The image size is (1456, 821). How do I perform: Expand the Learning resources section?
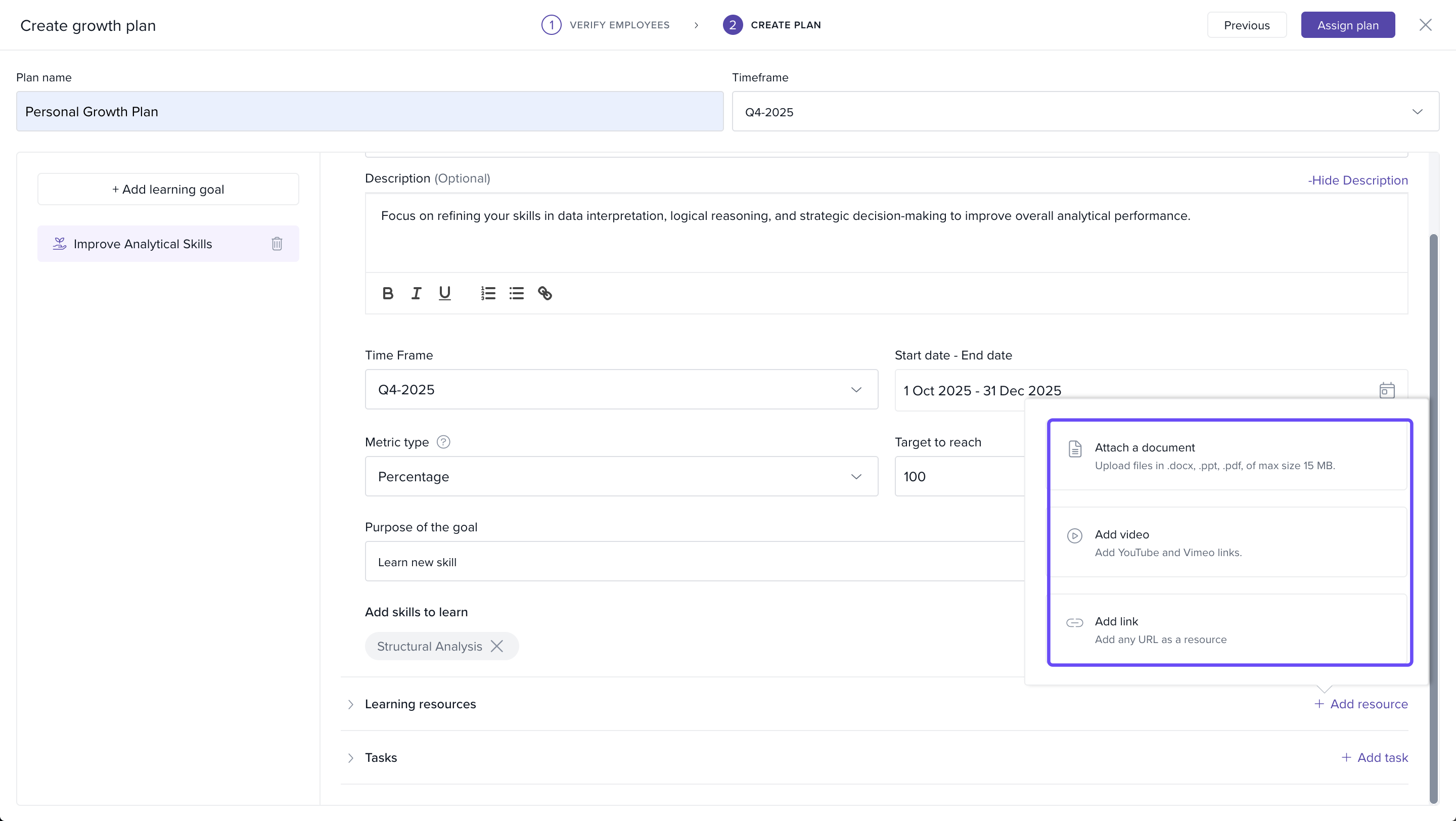coord(351,704)
